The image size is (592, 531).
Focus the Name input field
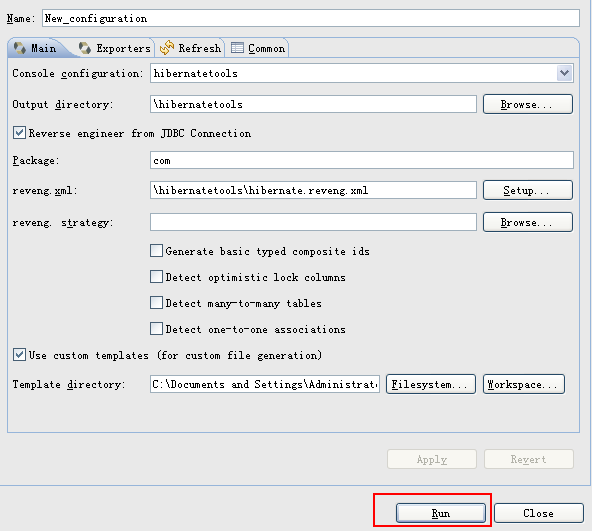click(x=311, y=18)
